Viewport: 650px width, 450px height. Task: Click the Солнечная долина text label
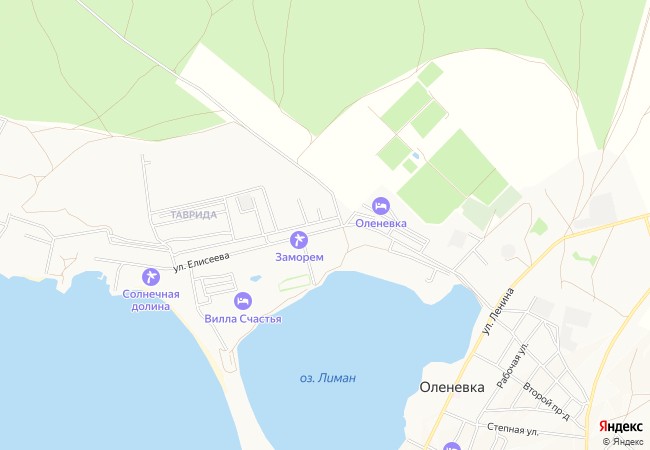151,300
